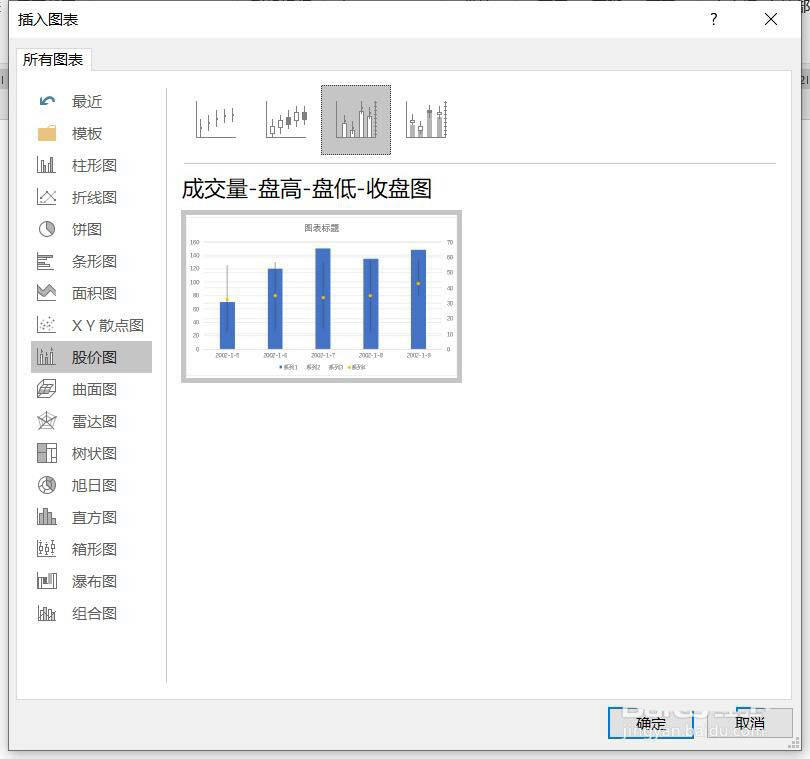This screenshot has width=810, height=759.
Task: Confirm chart insertion with the 确定 button
Action: coord(649,723)
